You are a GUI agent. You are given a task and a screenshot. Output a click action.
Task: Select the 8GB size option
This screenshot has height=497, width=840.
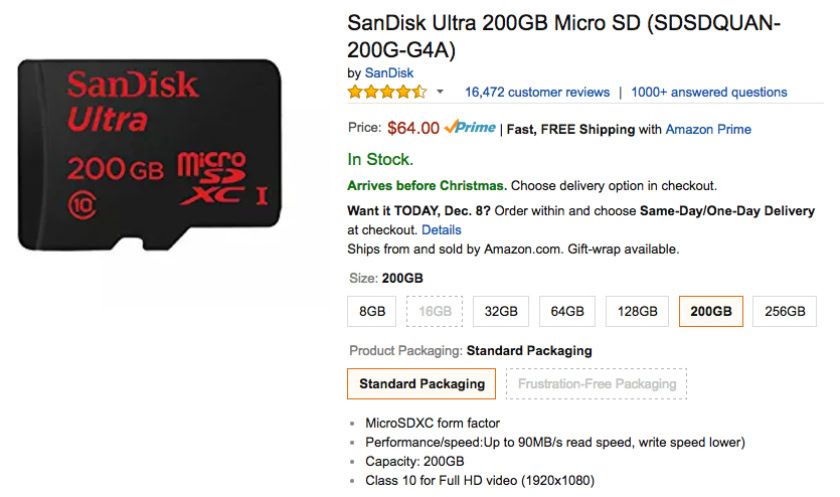(x=372, y=312)
